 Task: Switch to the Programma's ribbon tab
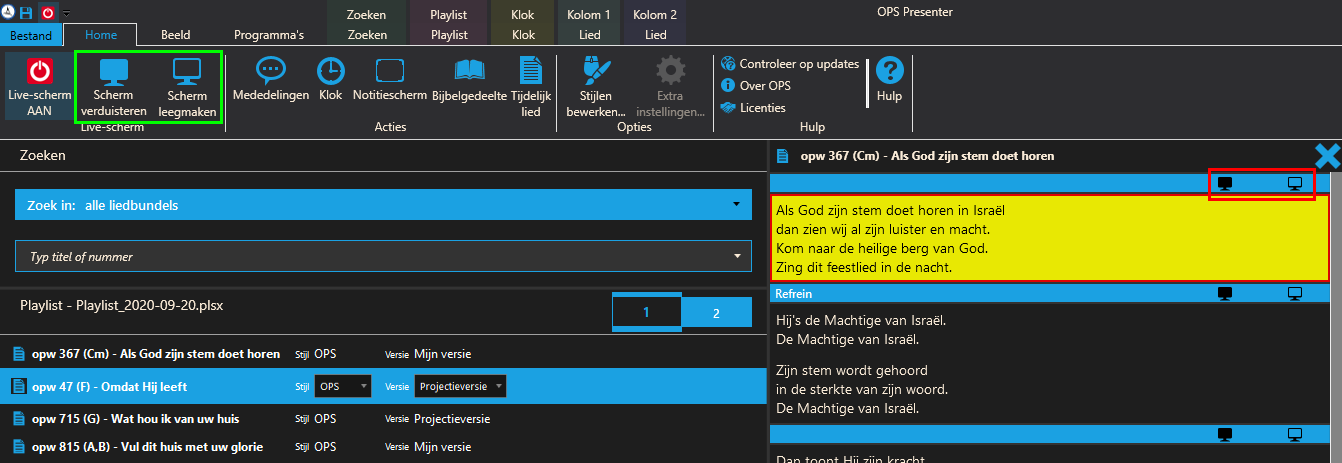[269, 34]
